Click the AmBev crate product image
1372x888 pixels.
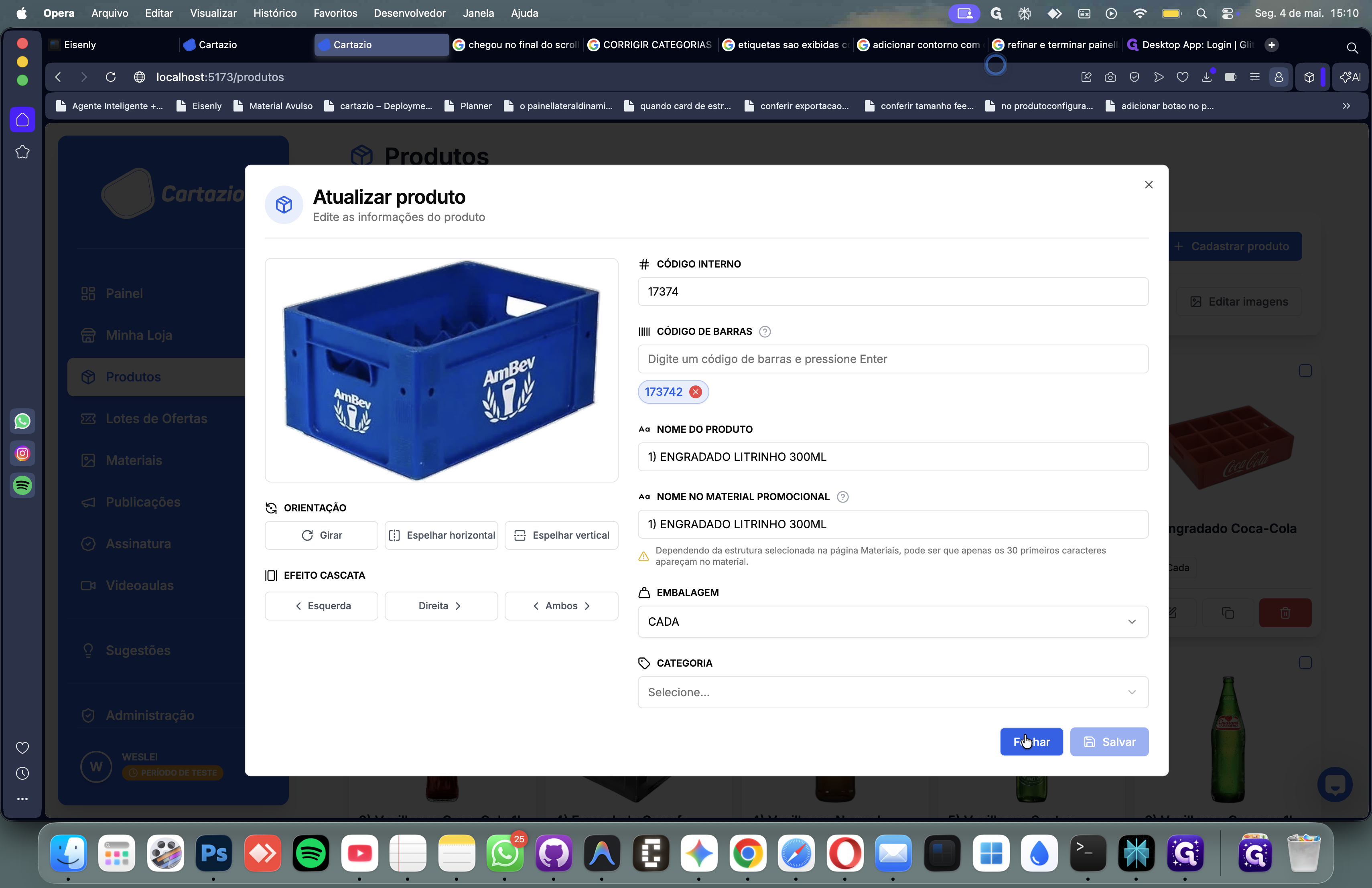coord(441,370)
